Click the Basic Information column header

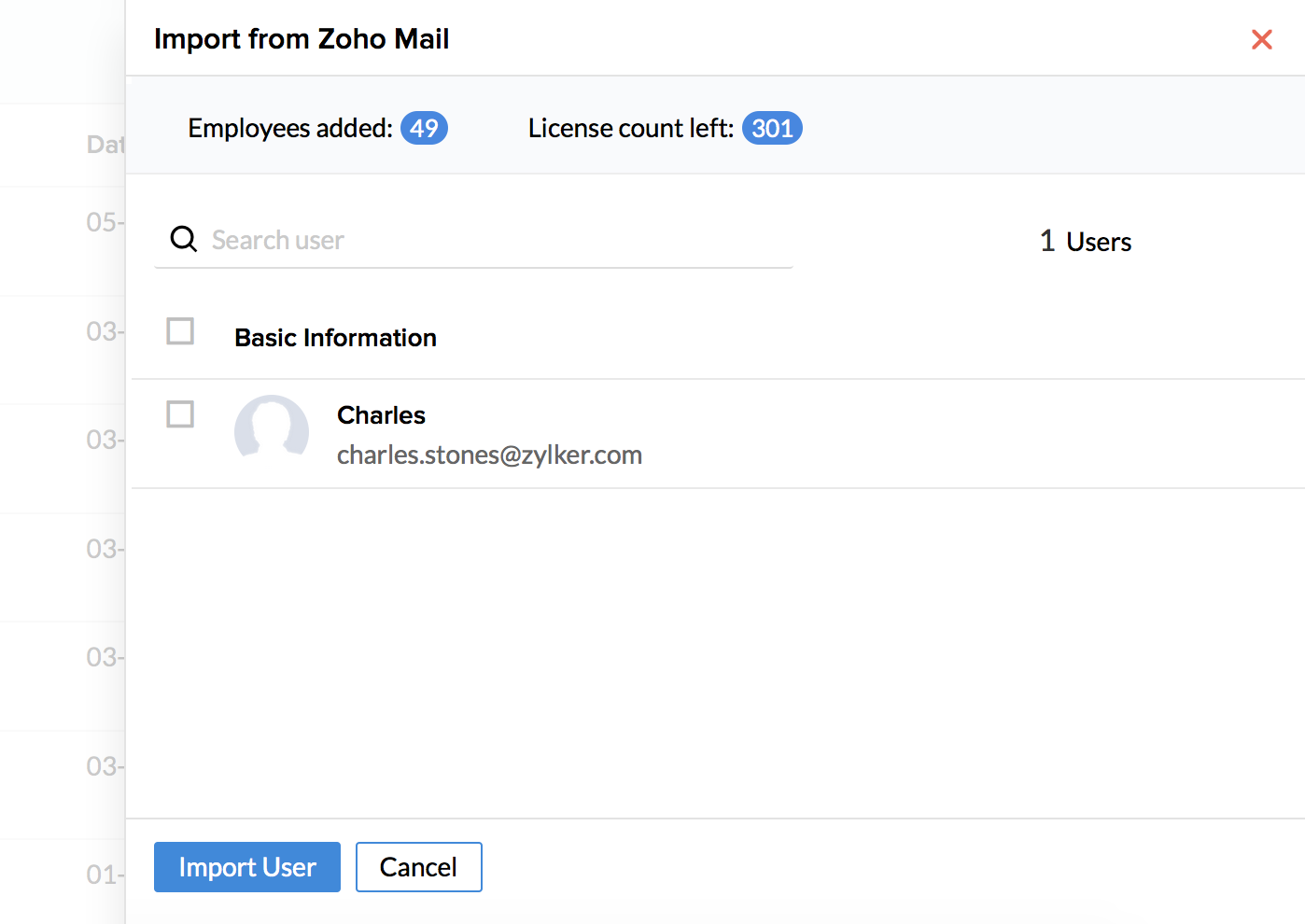click(335, 338)
